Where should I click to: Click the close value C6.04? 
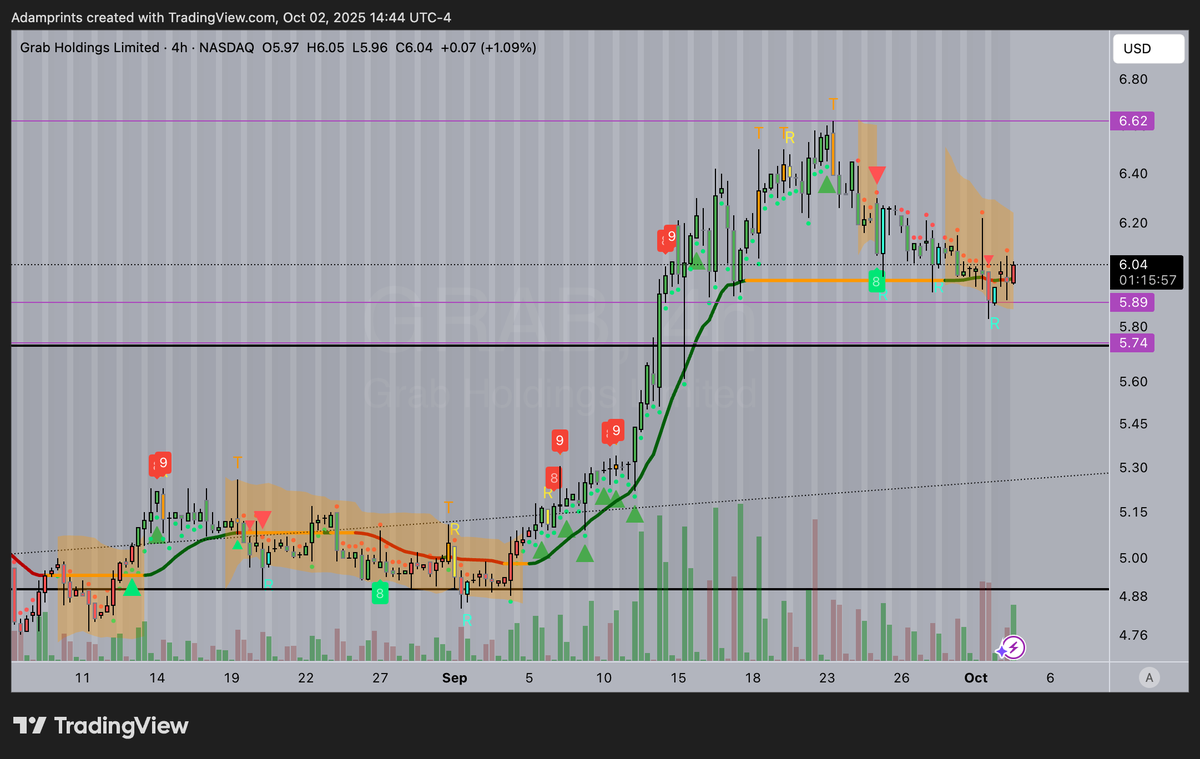tap(413, 47)
